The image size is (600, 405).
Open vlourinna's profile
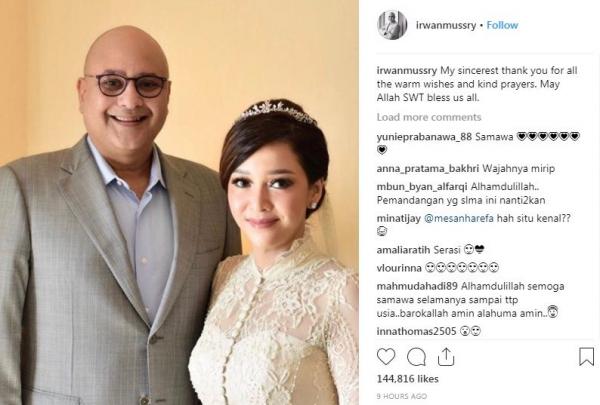pos(399,268)
